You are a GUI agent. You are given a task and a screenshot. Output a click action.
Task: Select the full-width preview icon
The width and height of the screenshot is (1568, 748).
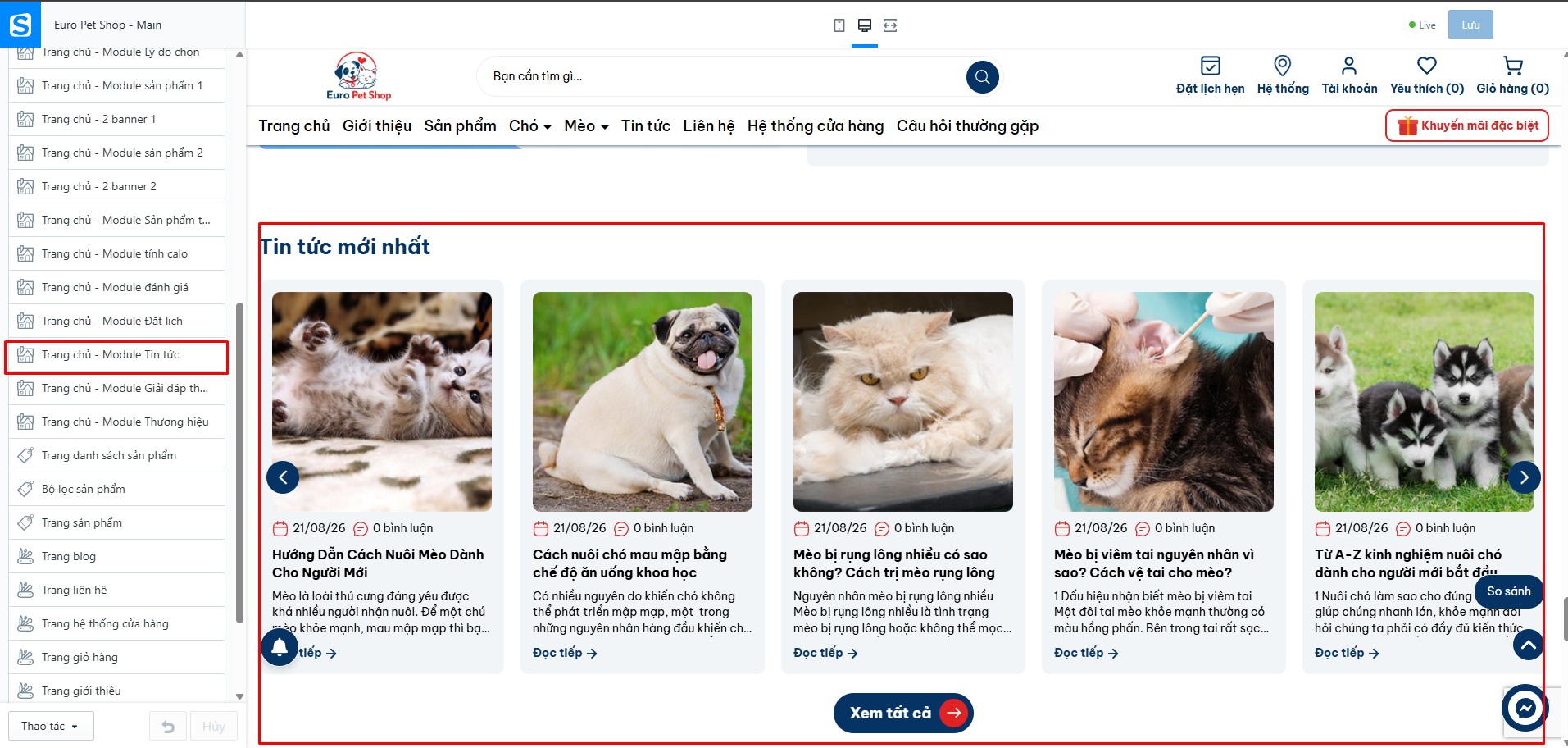coord(890,25)
